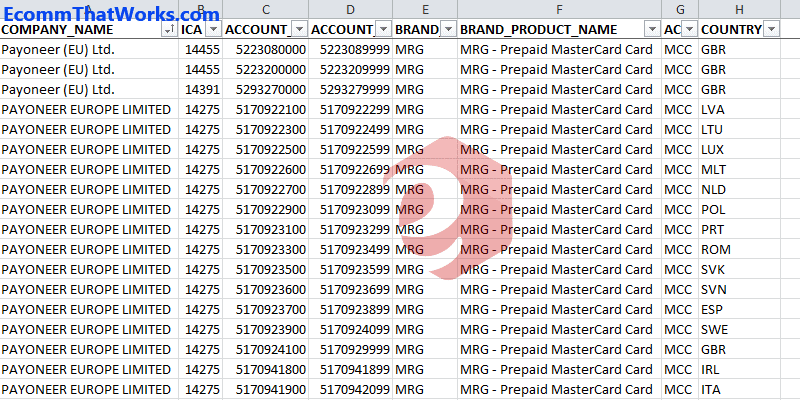Screen dimensions: 800x400
Task: Select account end cell 5170922499
Action: click(351, 130)
